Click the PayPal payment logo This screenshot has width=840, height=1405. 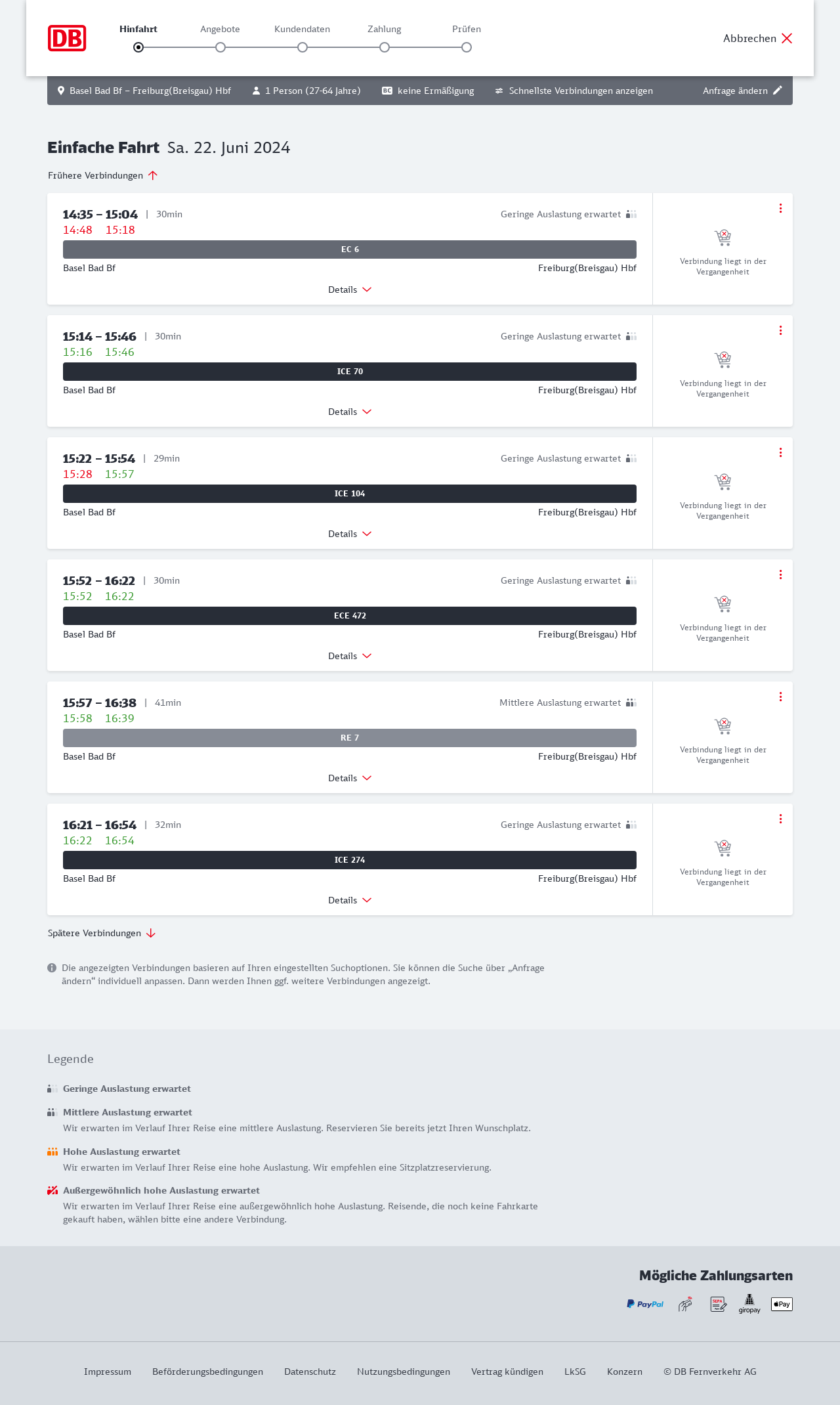click(645, 1304)
